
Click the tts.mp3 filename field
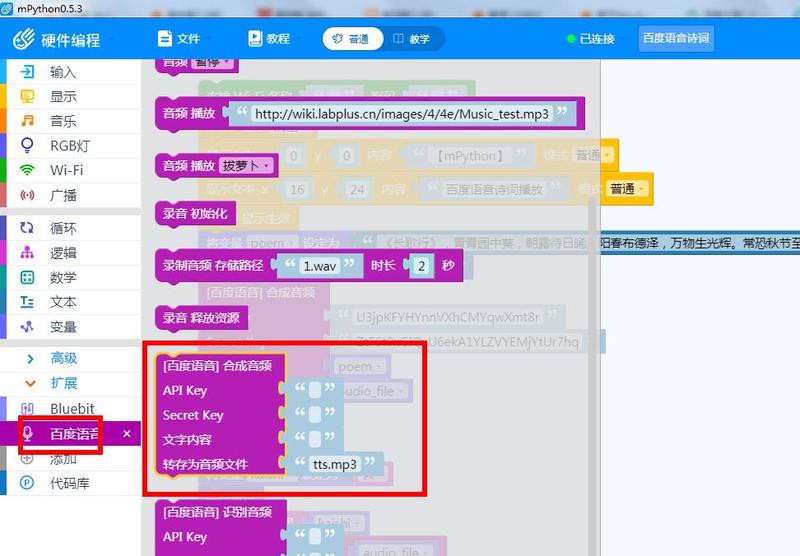coord(333,465)
